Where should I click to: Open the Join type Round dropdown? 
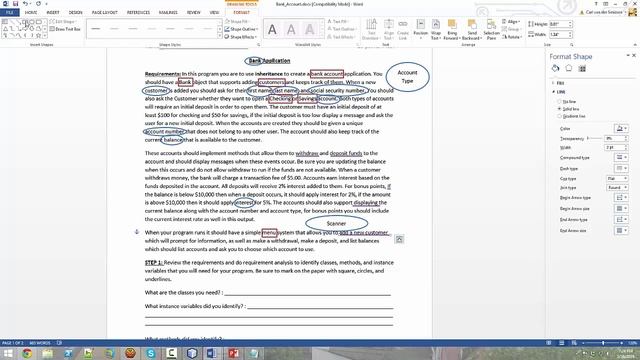click(x=617, y=188)
